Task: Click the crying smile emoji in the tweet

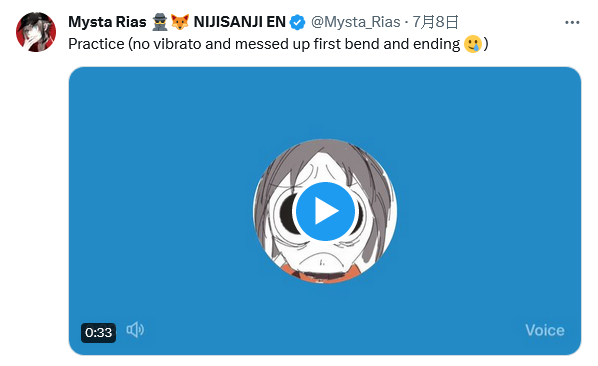Action: (x=473, y=44)
